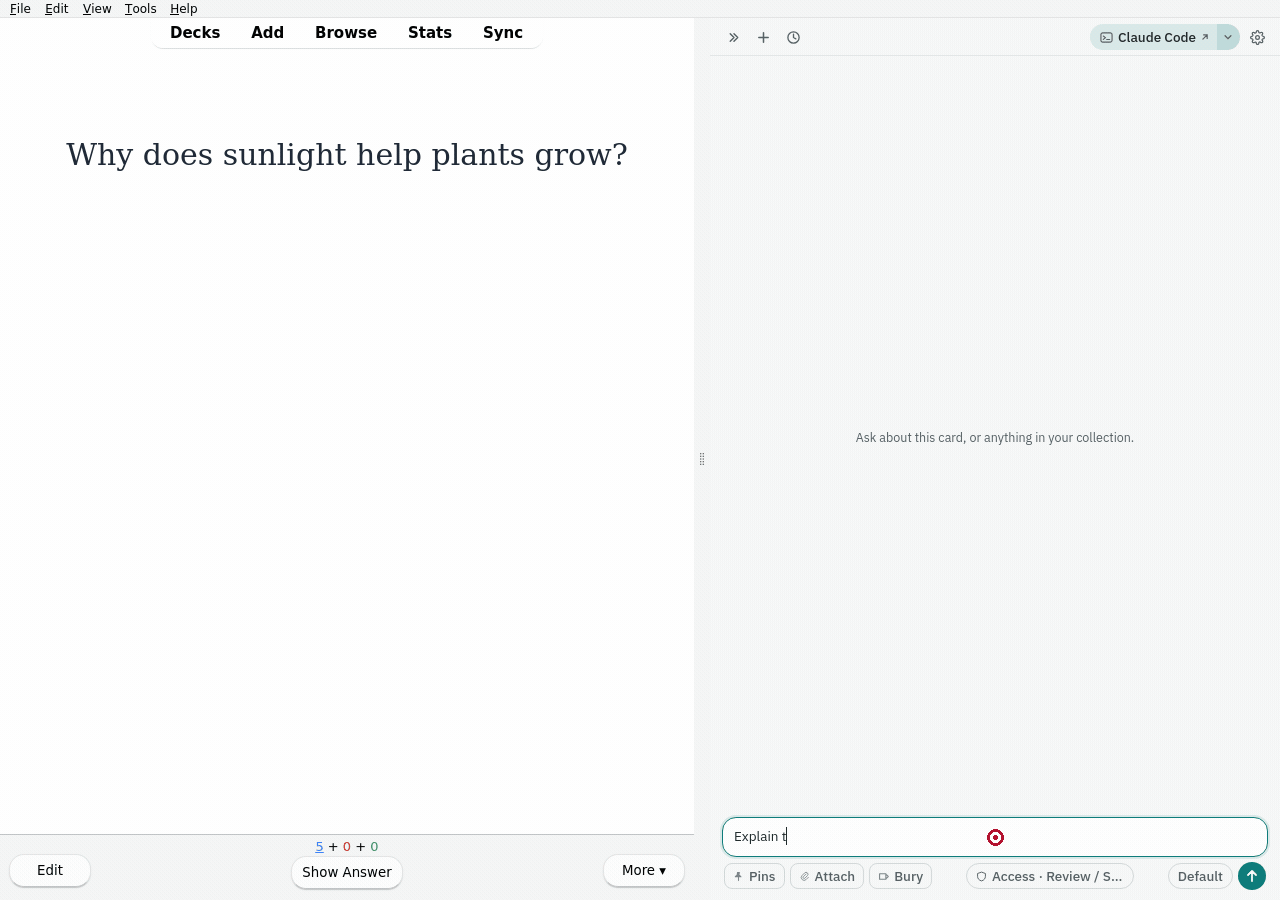Image resolution: width=1280 pixels, height=900 pixels.
Task: Click the red learning count "0"
Action: (347, 847)
